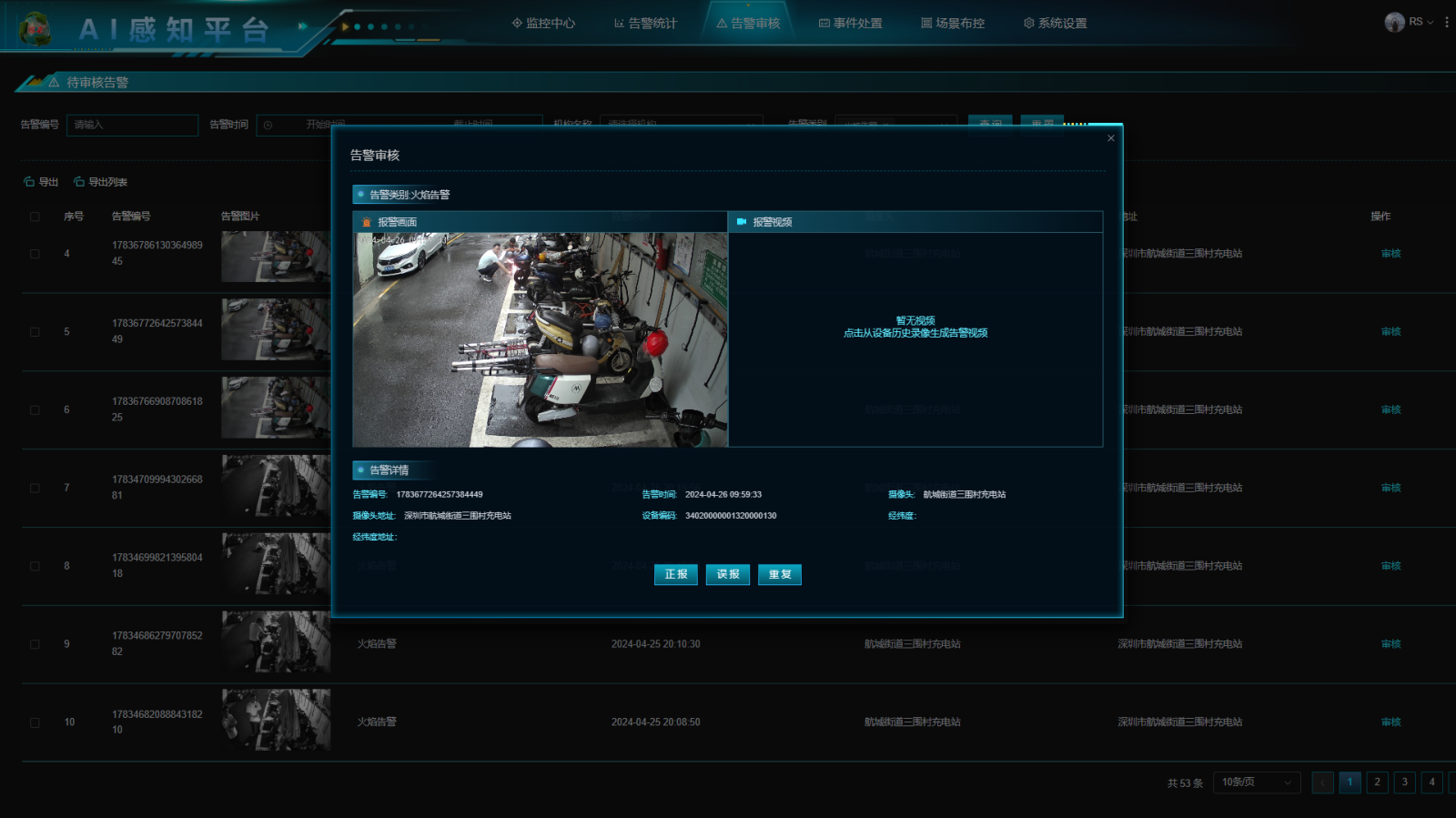Click the AI感知平台 logo icon
This screenshot has height=818, width=1456.
35,29
